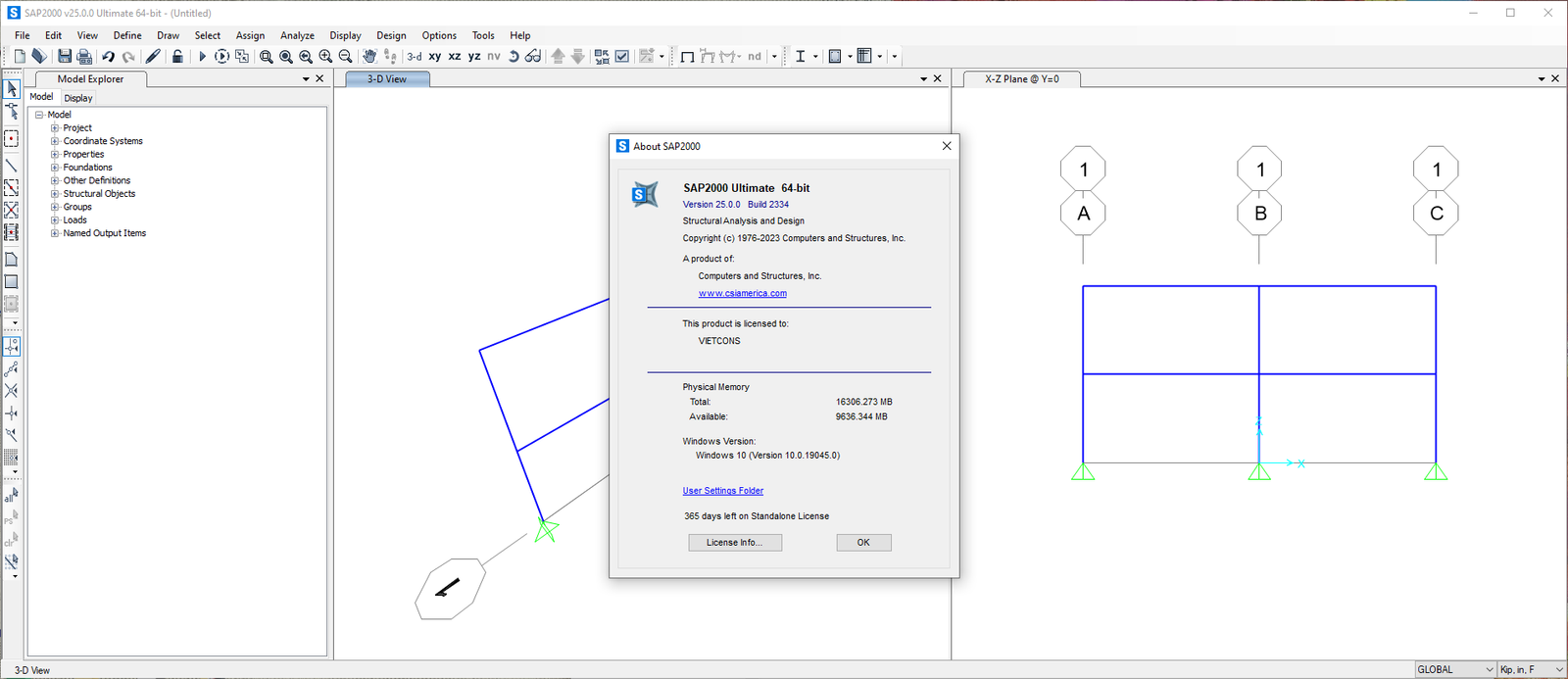Print graphics with the printer icon
The height and width of the screenshot is (679, 1568).
coord(84,57)
